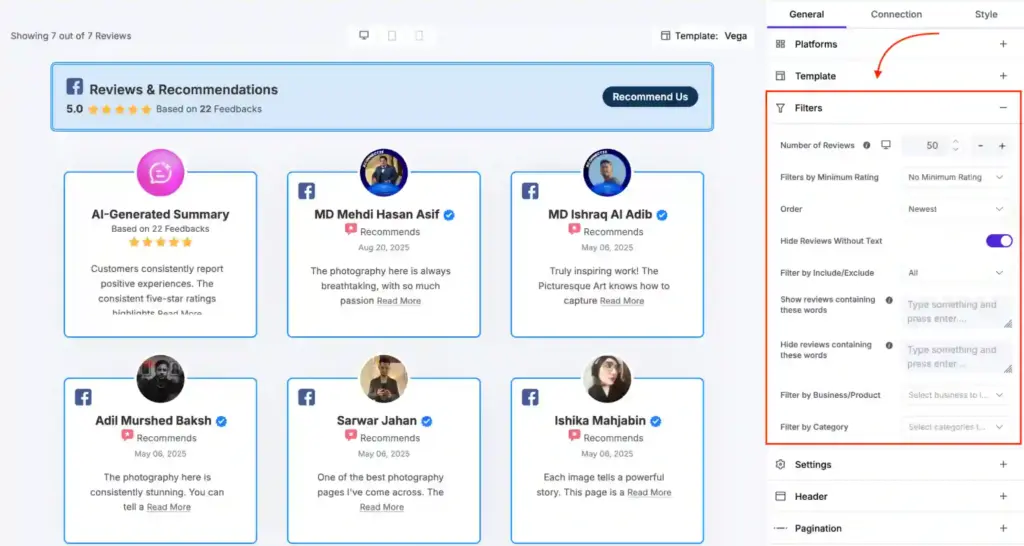Open Filter by Category dropdown
Image resolution: width=1024 pixels, height=546 pixels.
955,426
